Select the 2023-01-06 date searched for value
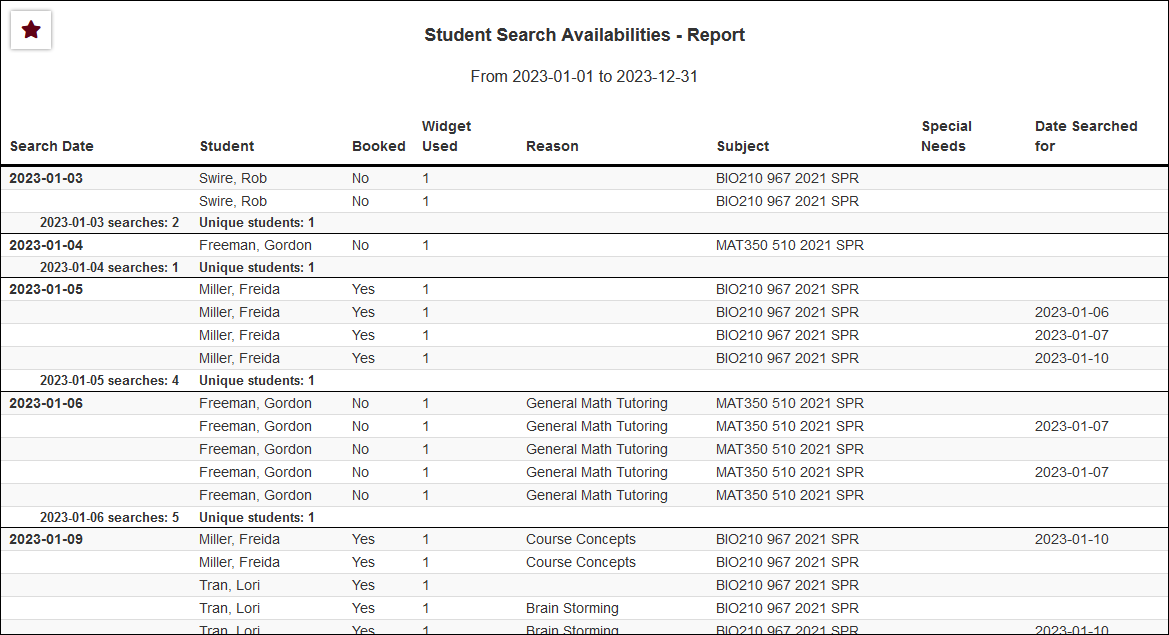This screenshot has width=1169, height=635. (1071, 312)
